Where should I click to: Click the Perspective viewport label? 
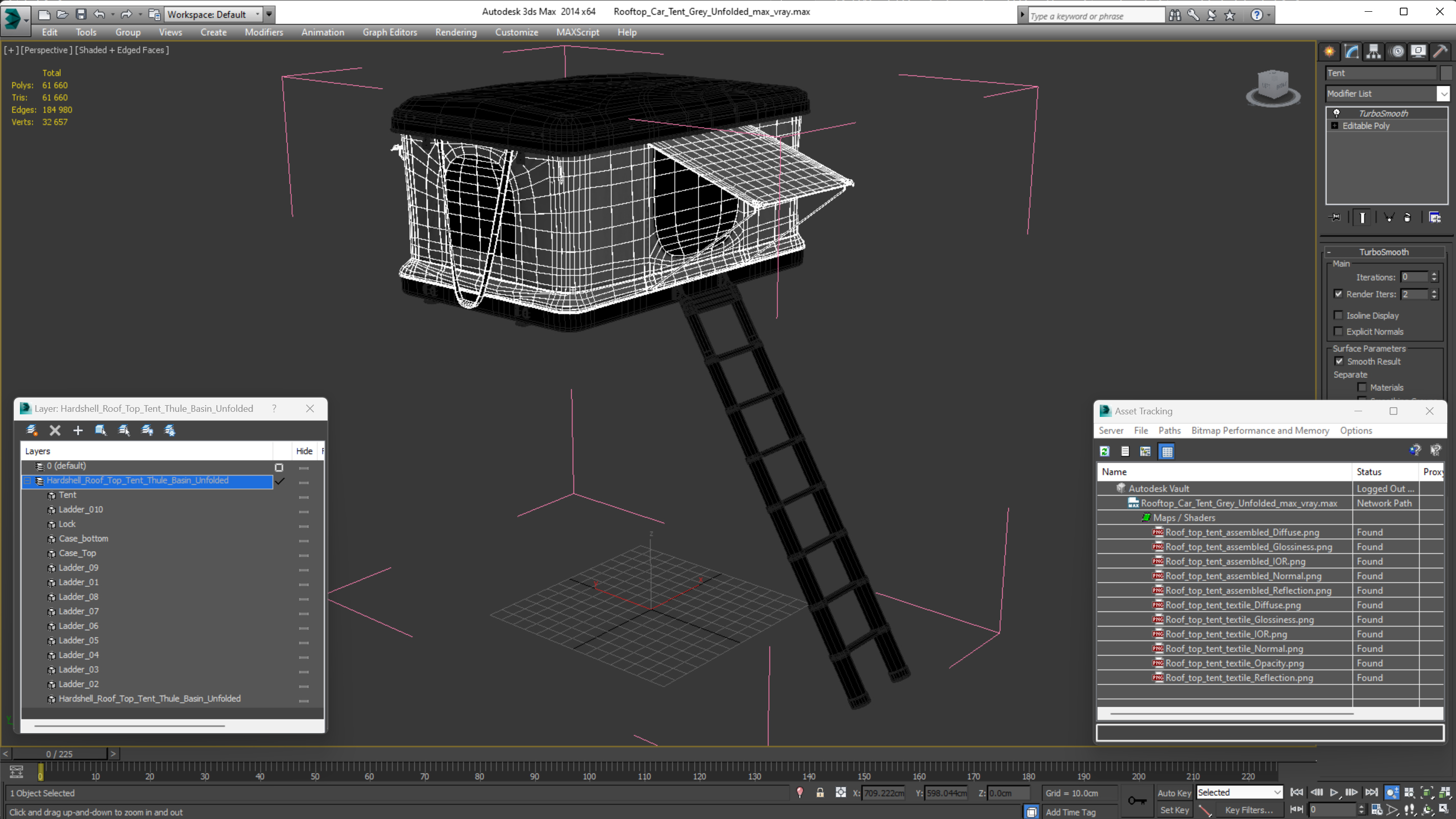tap(46, 49)
